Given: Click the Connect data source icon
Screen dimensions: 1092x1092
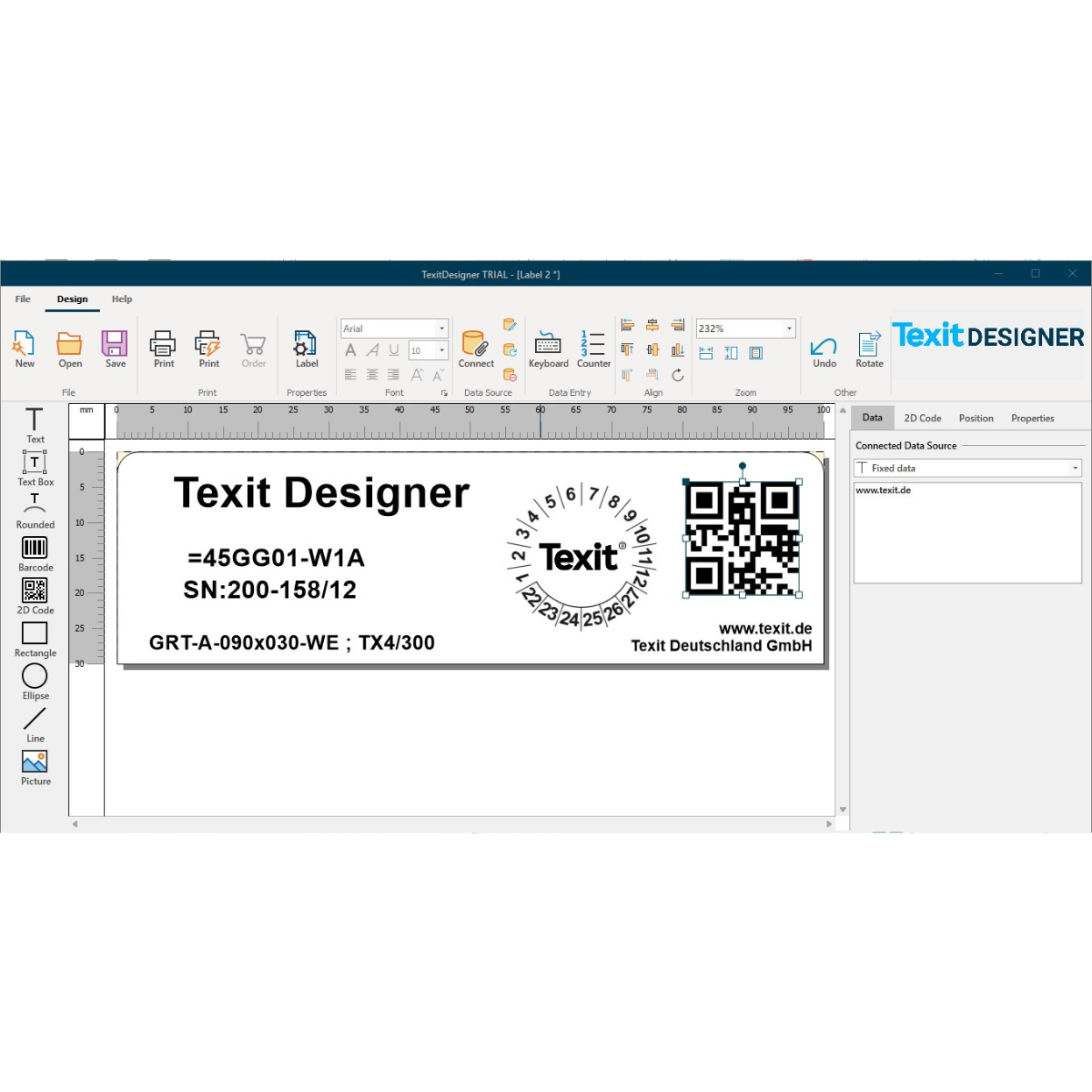Looking at the screenshot, I should pyautogui.click(x=475, y=349).
